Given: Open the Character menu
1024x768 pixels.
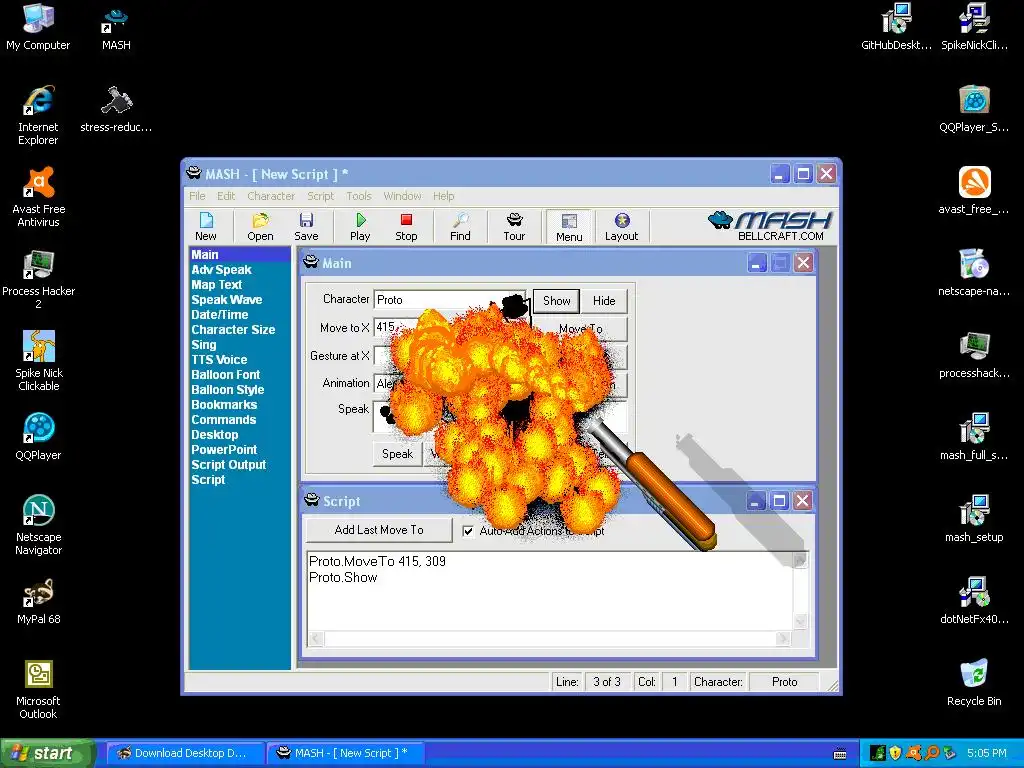Looking at the screenshot, I should point(271,196).
